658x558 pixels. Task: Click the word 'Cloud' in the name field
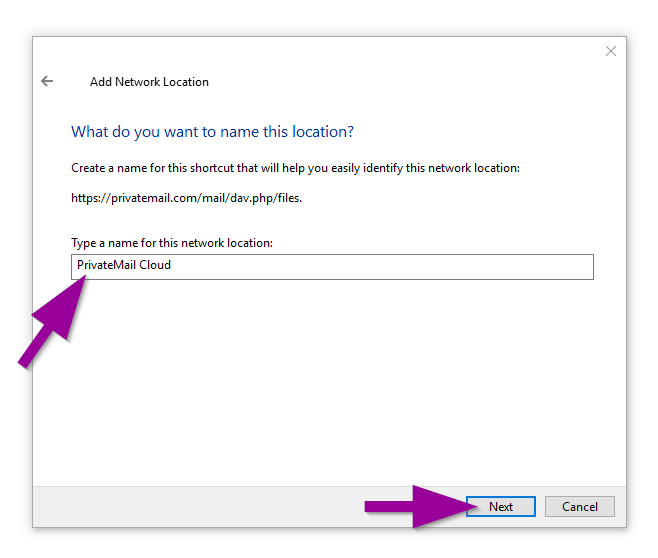(156, 266)
